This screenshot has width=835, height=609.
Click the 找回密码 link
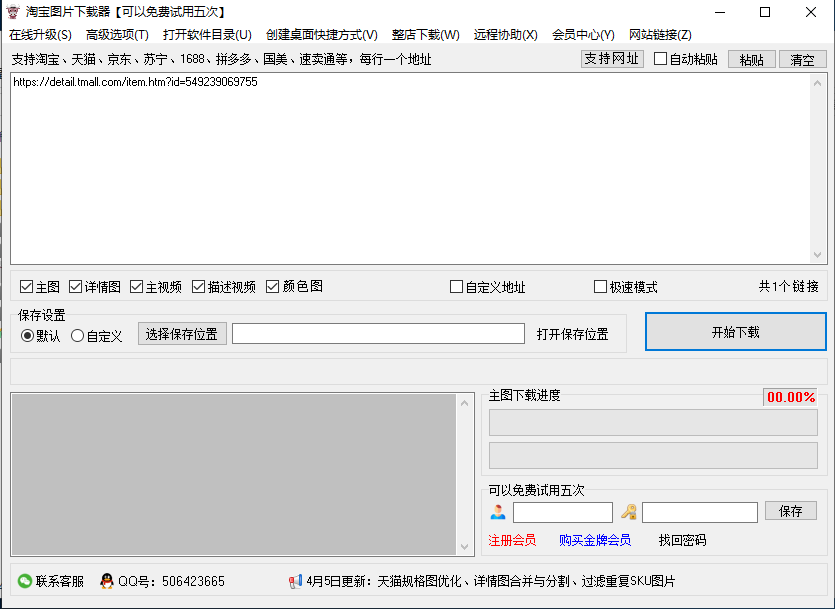[682, 540]
